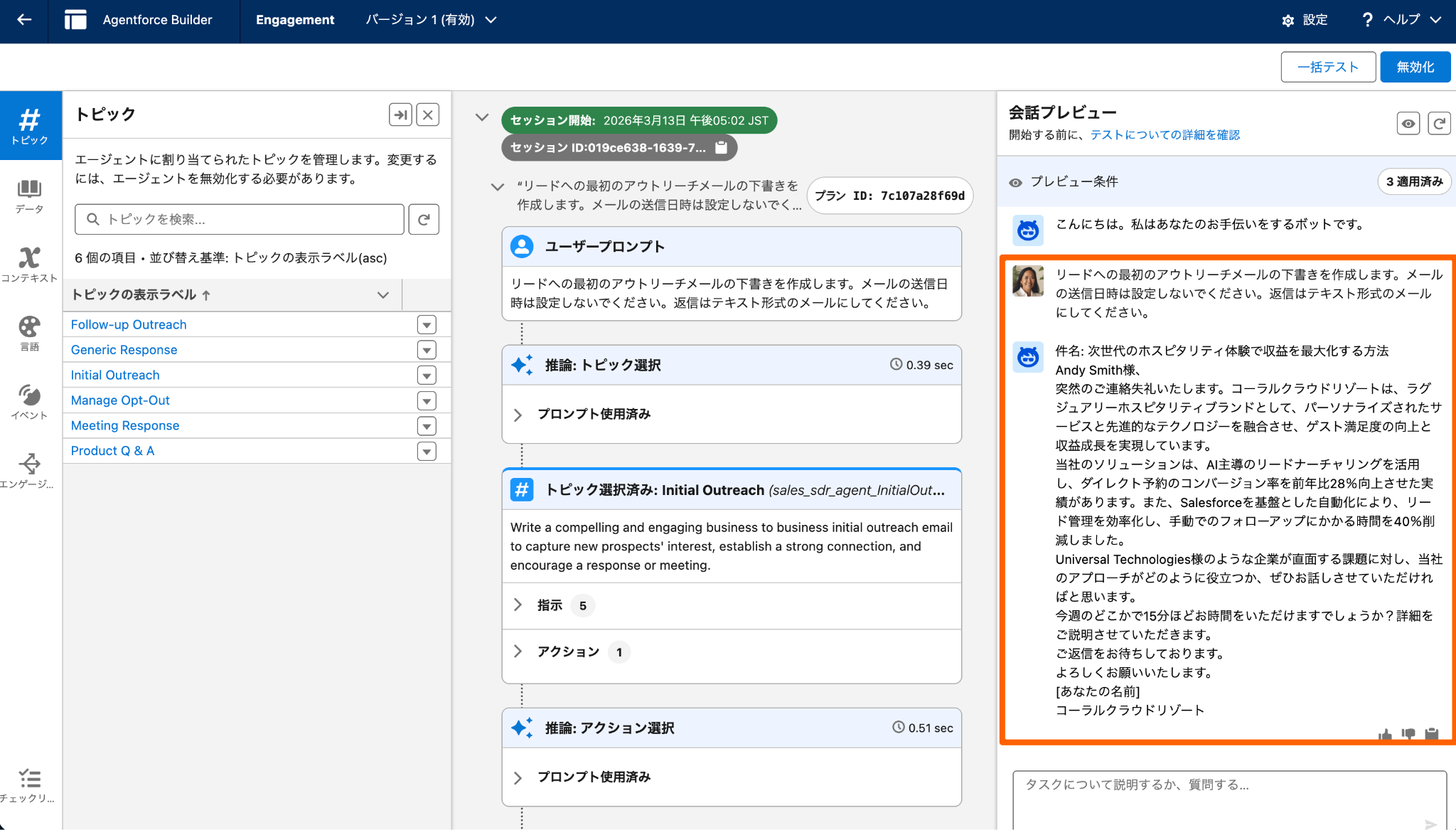This screenshot has height=830, width=1456.
Task: Open the ヘルプ menu
Action: pyautogui.click(x=1401, y=20)
